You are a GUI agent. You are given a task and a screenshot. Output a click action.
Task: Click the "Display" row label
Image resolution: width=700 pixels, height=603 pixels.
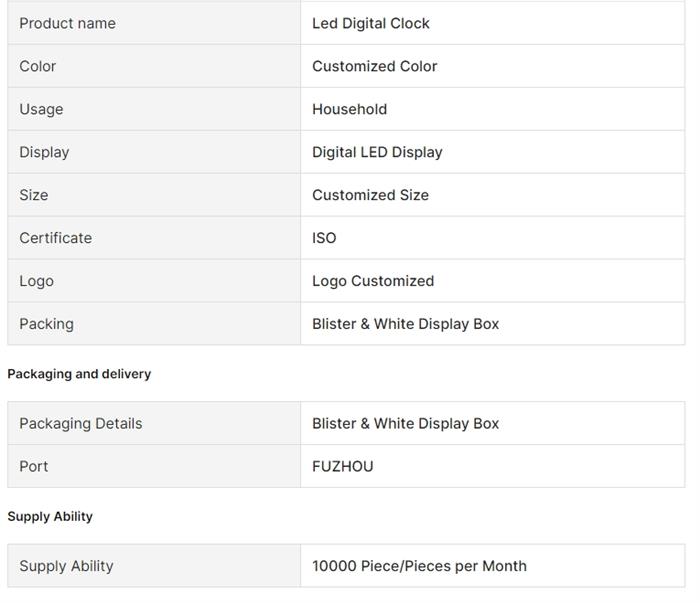44,152
